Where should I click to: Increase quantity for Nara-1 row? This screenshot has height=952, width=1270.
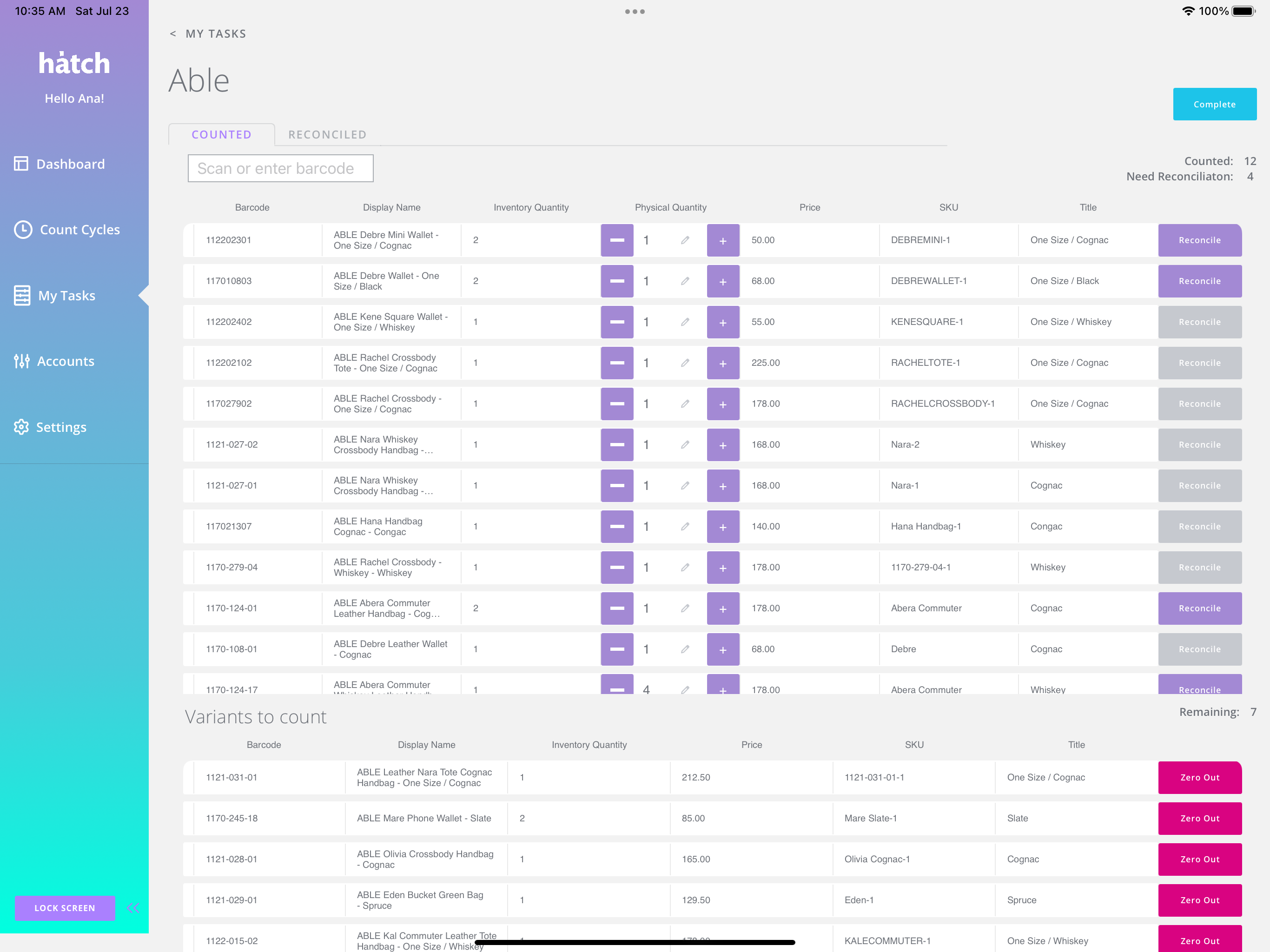[x=723, y=485]
